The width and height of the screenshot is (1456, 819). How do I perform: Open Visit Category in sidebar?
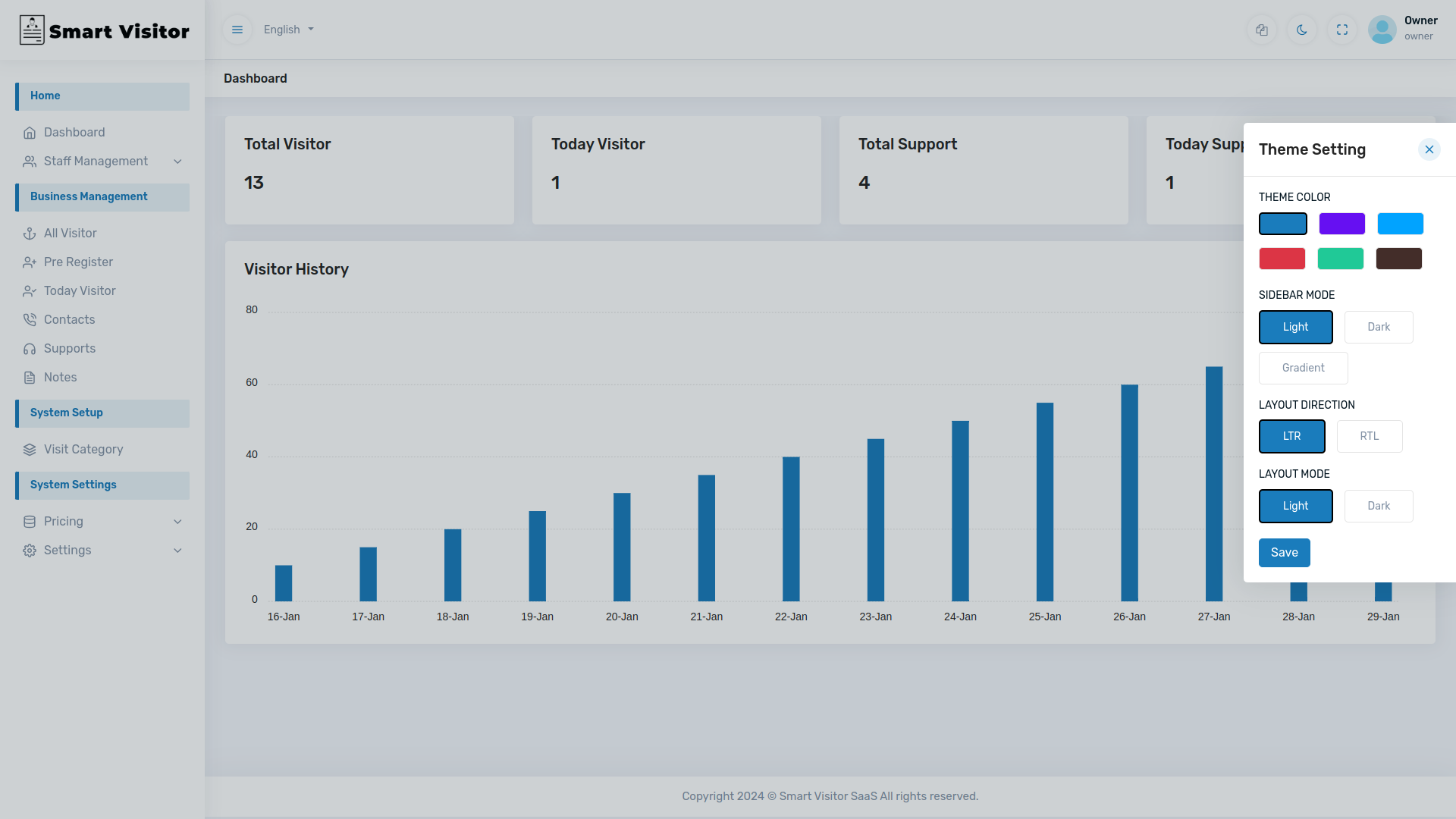83,450
